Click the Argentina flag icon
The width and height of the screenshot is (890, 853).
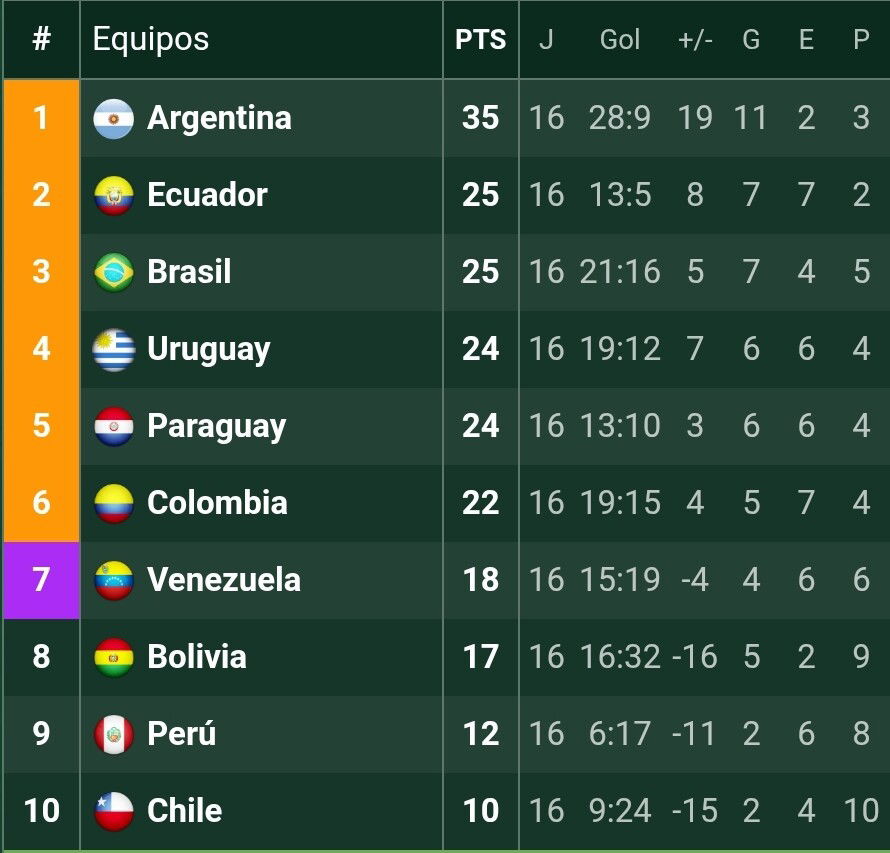tap(114, 119)
